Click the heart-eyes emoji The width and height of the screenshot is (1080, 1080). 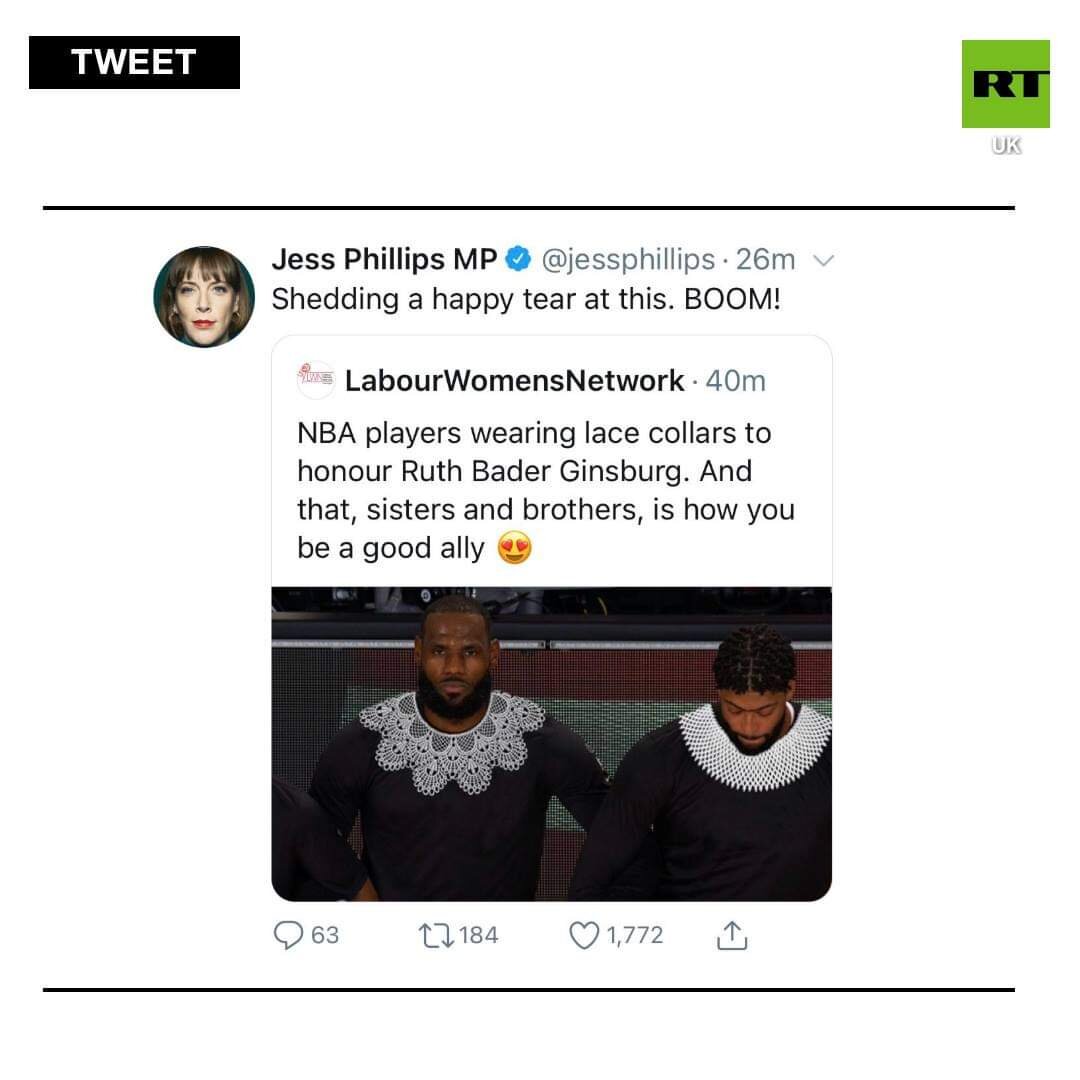[515, 548]
